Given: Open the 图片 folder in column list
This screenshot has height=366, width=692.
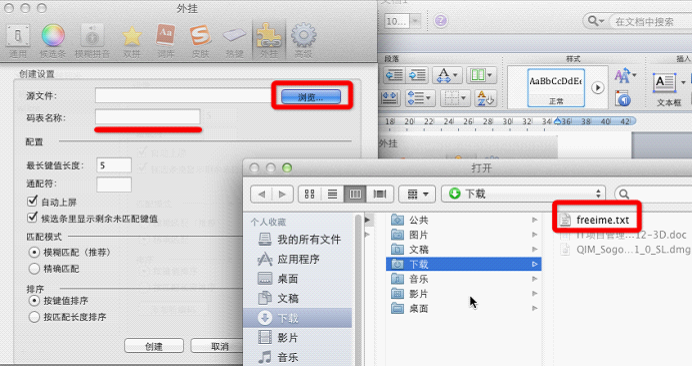Looking at the screenshot, I should 463,234.
